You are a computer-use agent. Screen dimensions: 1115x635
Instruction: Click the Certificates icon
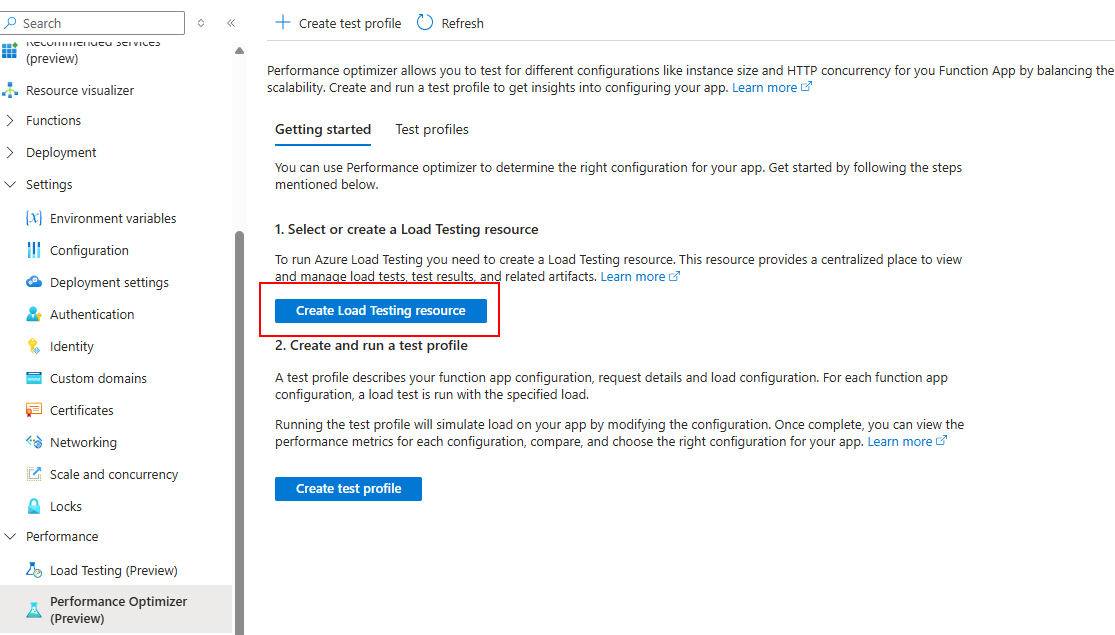pos(33,410)
